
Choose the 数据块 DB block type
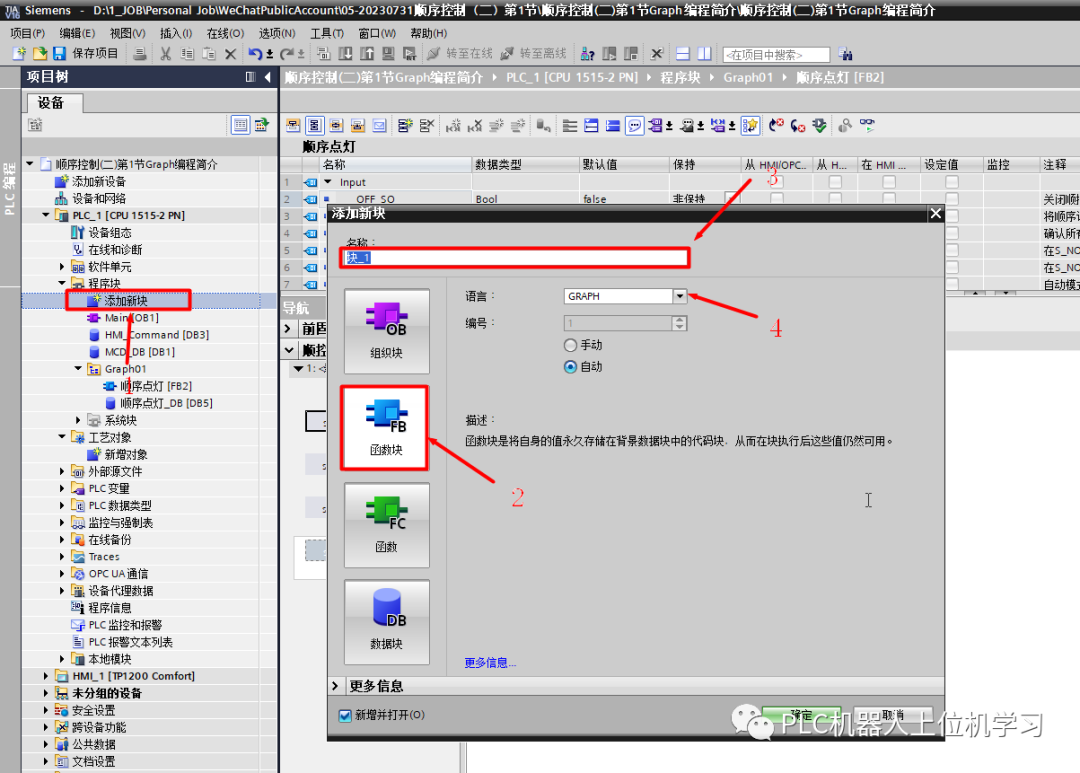click(x=386, y=622)
